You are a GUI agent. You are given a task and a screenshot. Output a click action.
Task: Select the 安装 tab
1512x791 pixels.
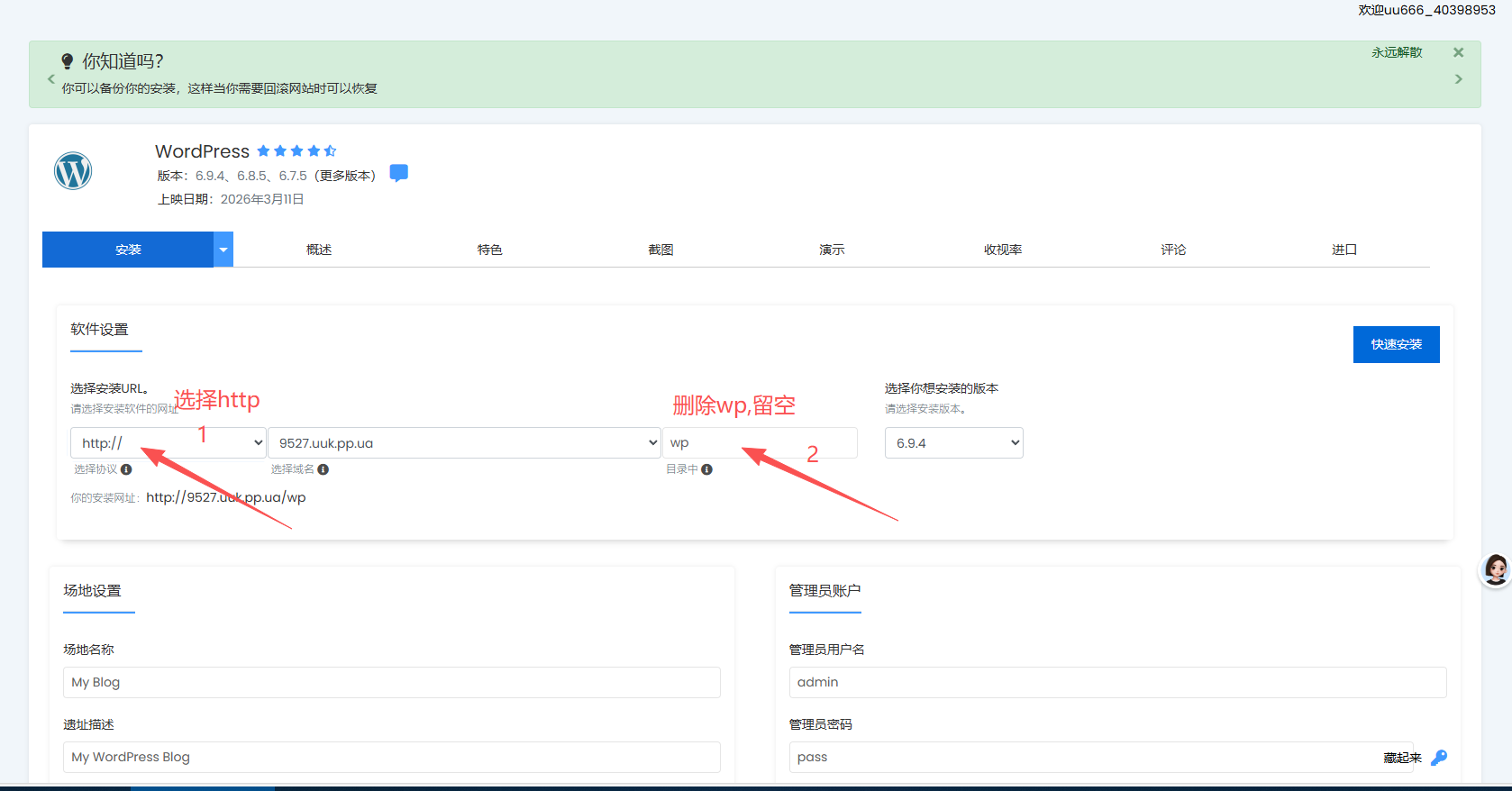[x=128, y=250]
